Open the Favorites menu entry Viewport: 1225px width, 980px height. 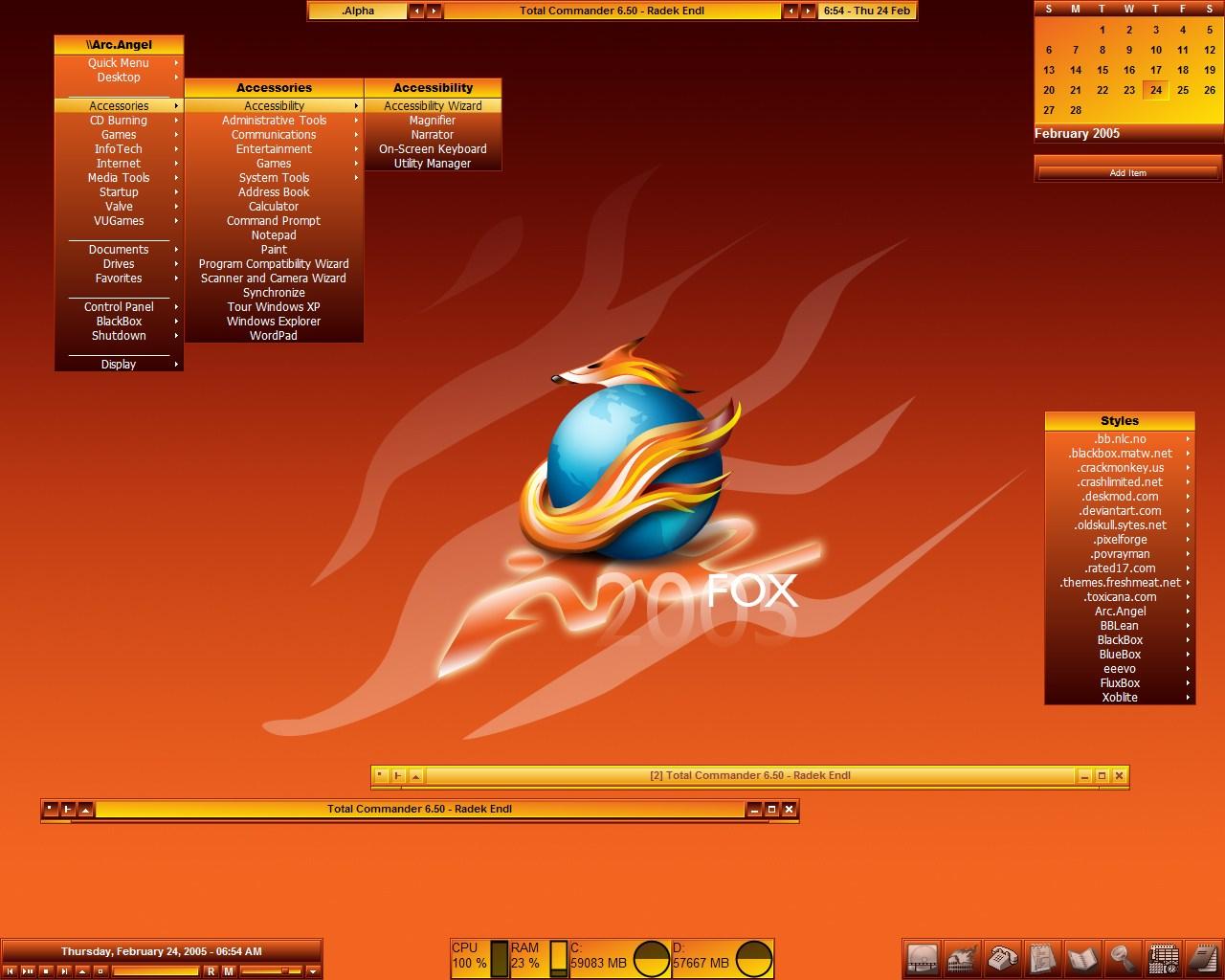(119, 278)
